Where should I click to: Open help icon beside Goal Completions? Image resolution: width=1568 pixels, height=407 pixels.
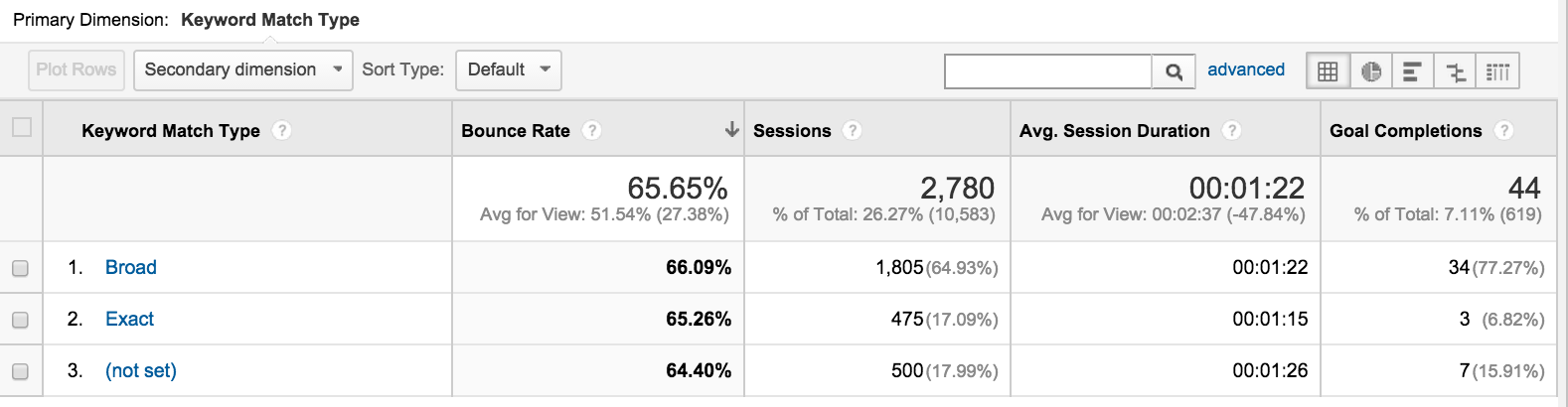1504,130
